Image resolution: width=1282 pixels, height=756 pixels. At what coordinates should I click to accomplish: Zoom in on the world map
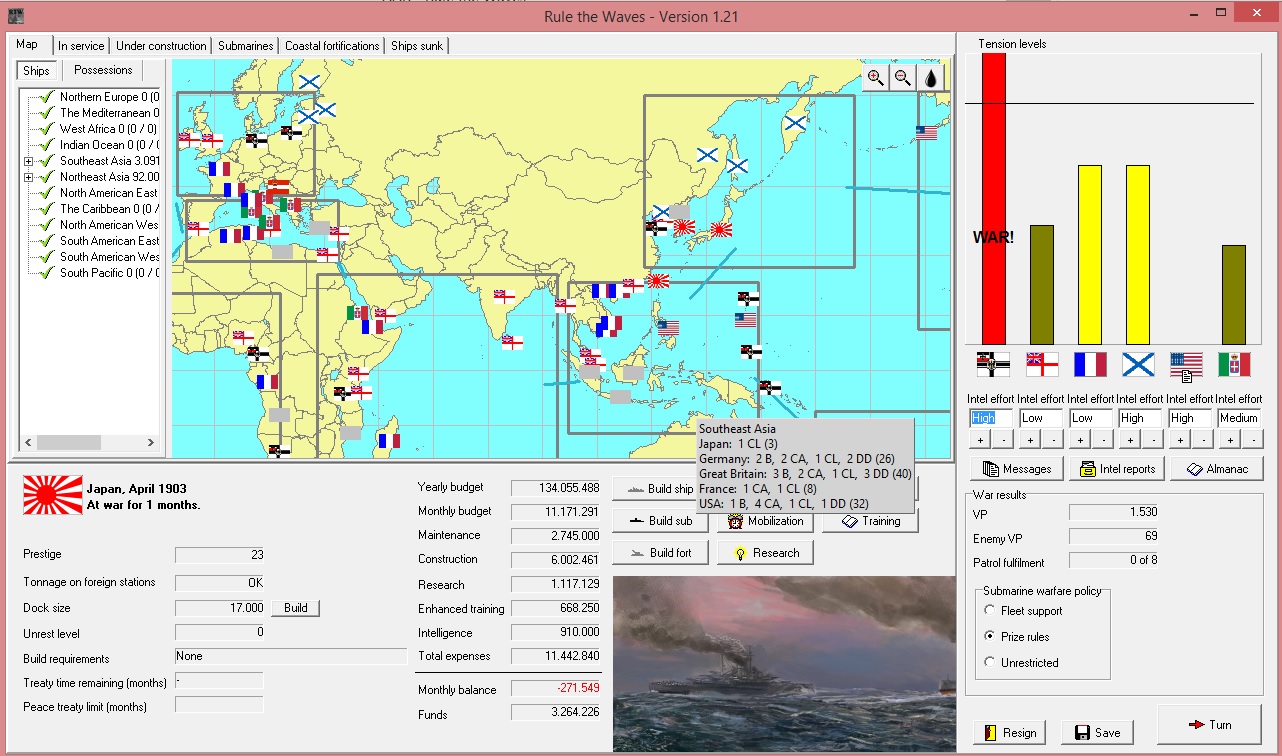[875, 78]
